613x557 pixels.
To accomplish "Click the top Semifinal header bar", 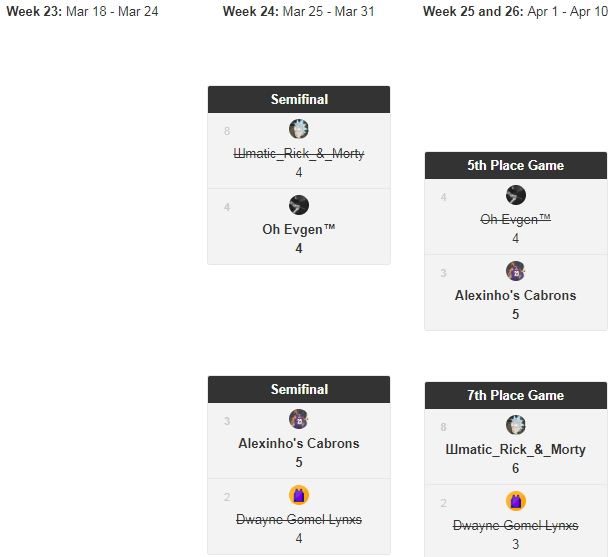I will click(299, 99).
